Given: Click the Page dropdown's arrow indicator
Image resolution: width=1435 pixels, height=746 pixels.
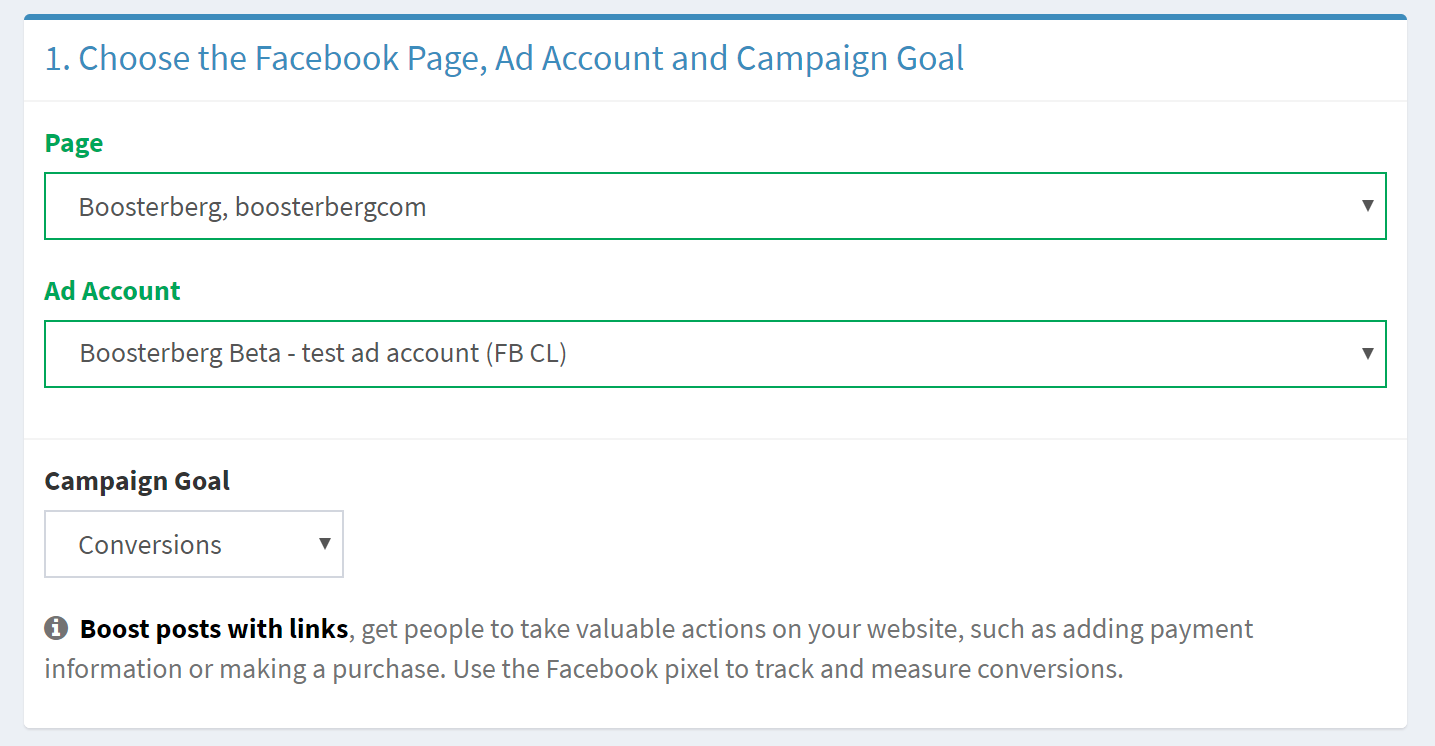Looking at the screenshot, I should pyautogui.click(x=1368, y=205).
